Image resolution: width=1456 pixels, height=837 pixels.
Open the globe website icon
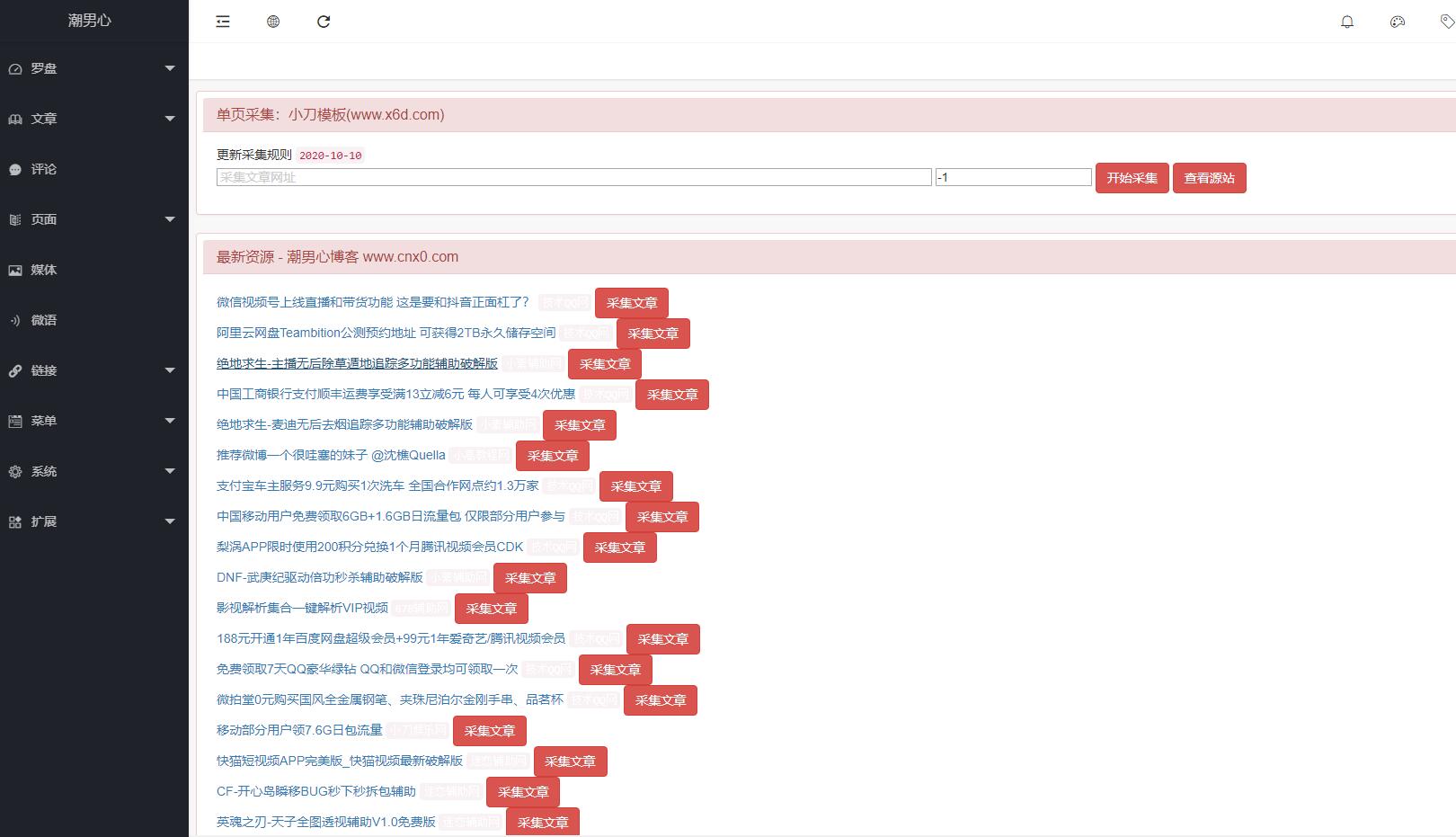273,22
